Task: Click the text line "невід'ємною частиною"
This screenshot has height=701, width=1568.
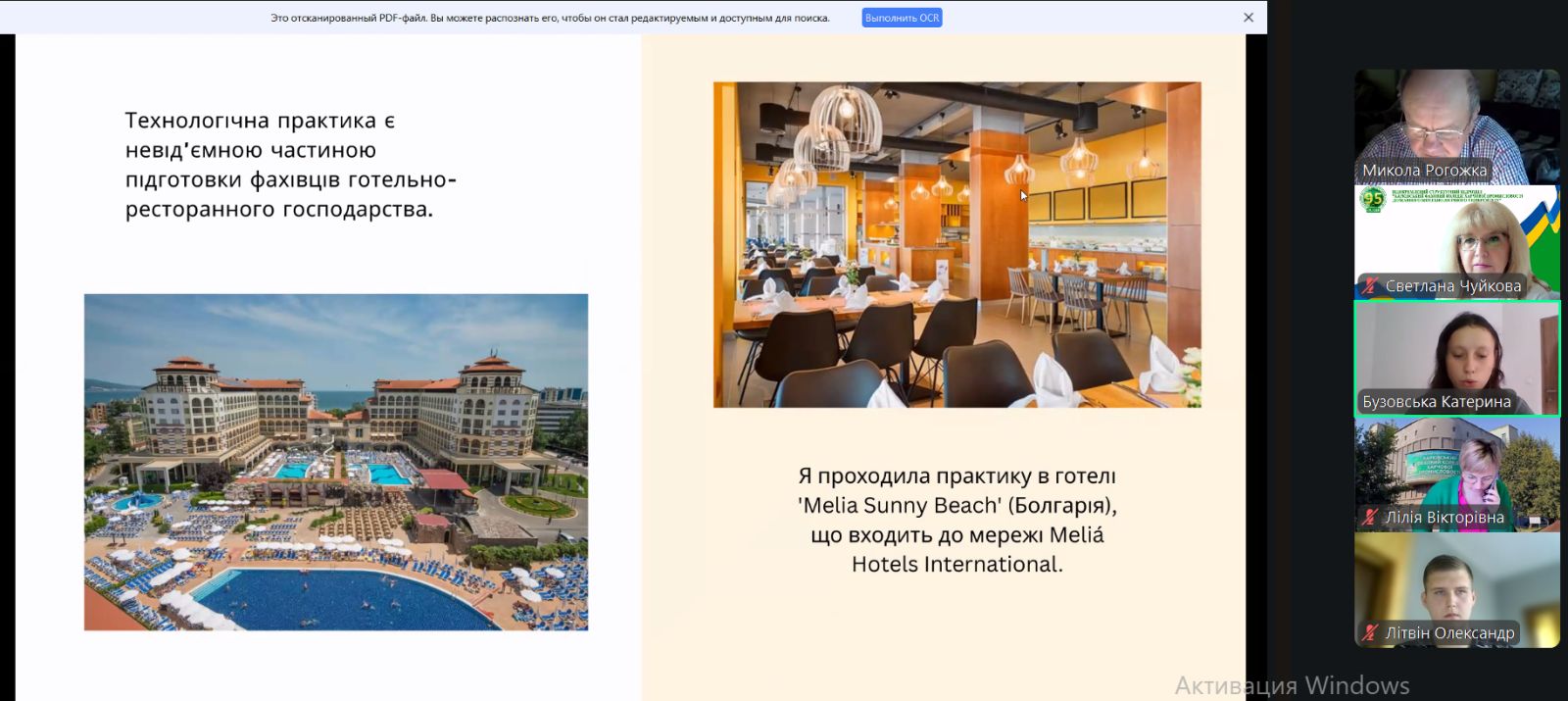Action: pos(251,150)
